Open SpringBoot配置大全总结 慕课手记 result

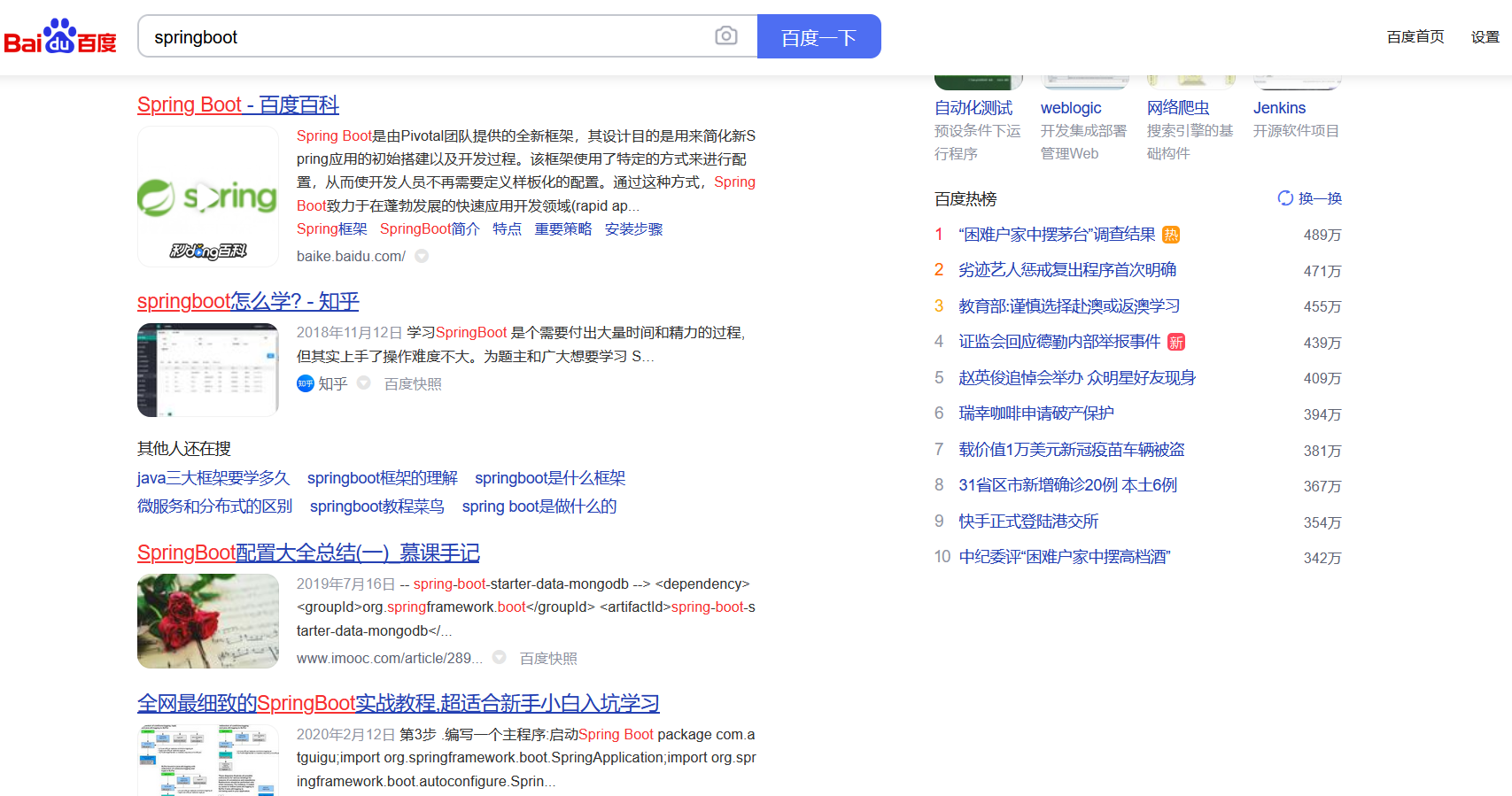click(x=308, y=553)
